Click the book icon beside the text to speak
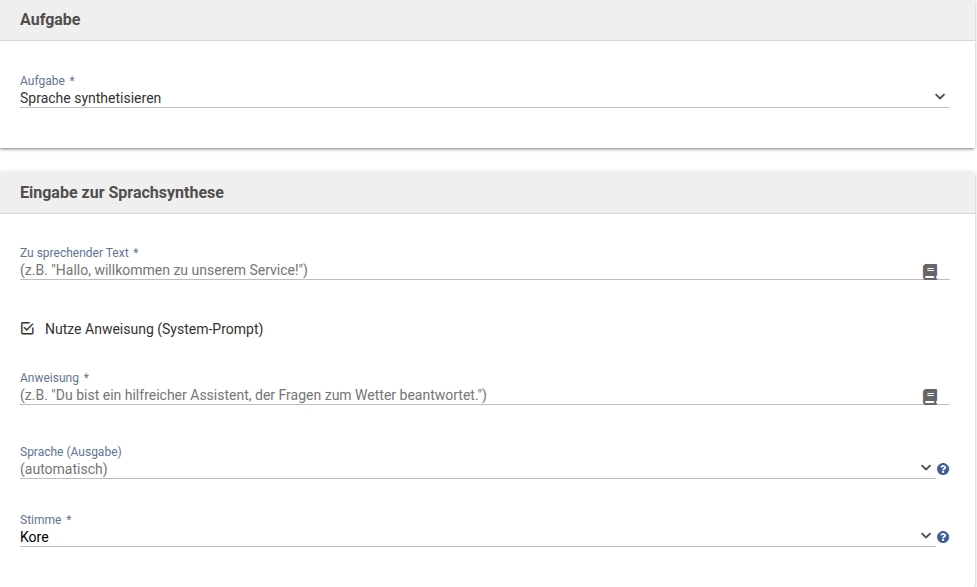 coord(930,271)
